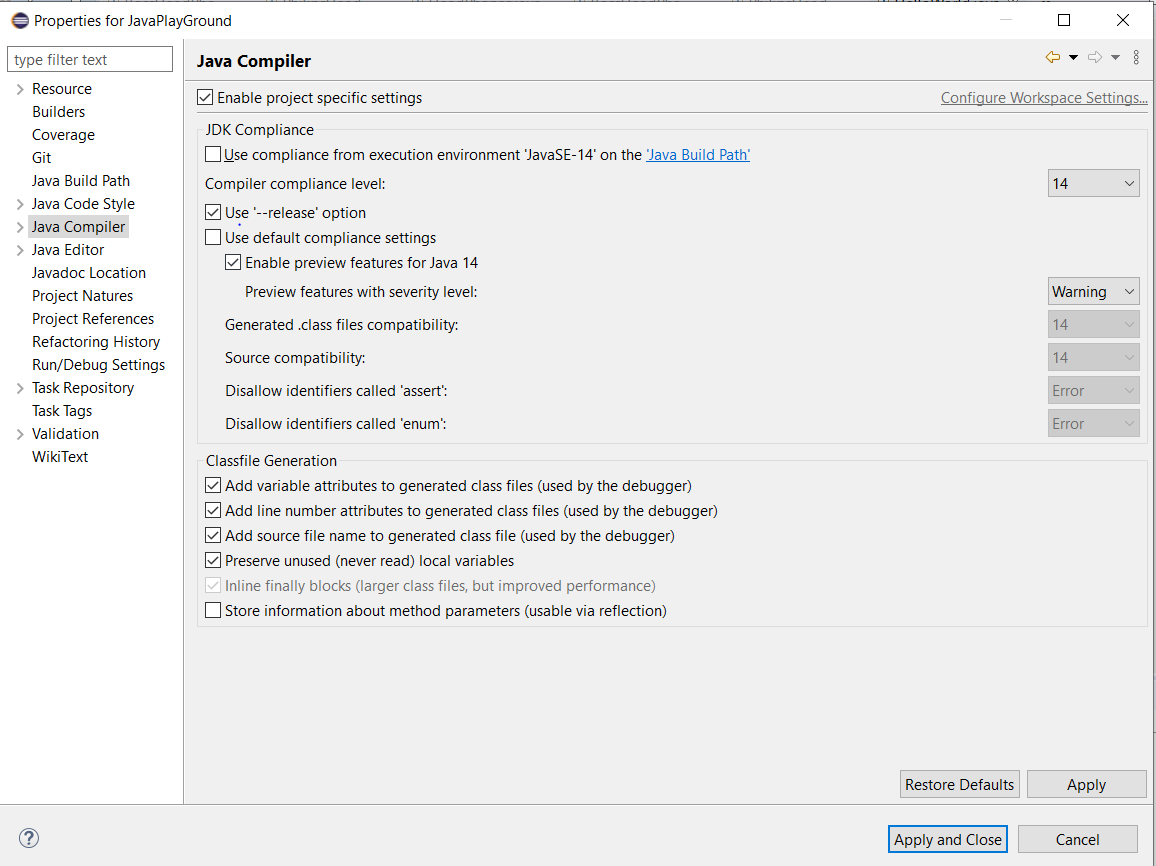1156x866 pixels.
Task: Click the Eclipse icon in title bar
Action: 20,21
